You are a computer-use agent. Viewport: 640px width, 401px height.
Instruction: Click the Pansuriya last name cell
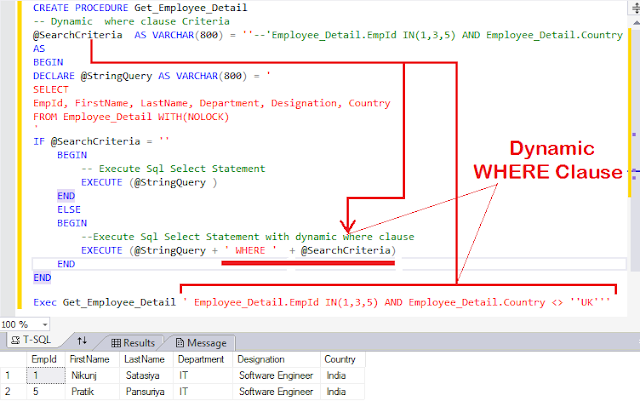tap(147, 392)
